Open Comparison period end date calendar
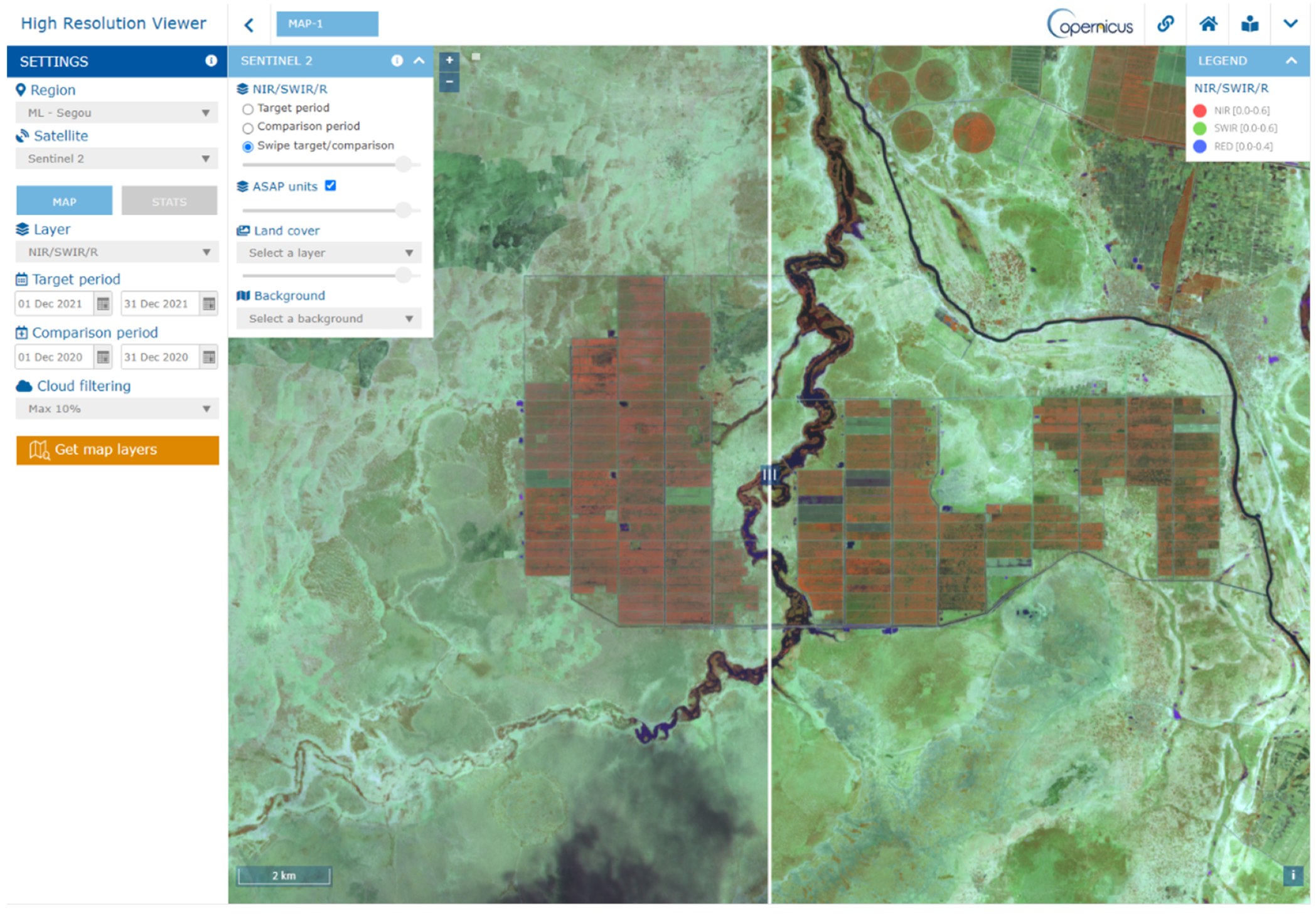This screenshot has width=1316, height=914. (209, 358)
